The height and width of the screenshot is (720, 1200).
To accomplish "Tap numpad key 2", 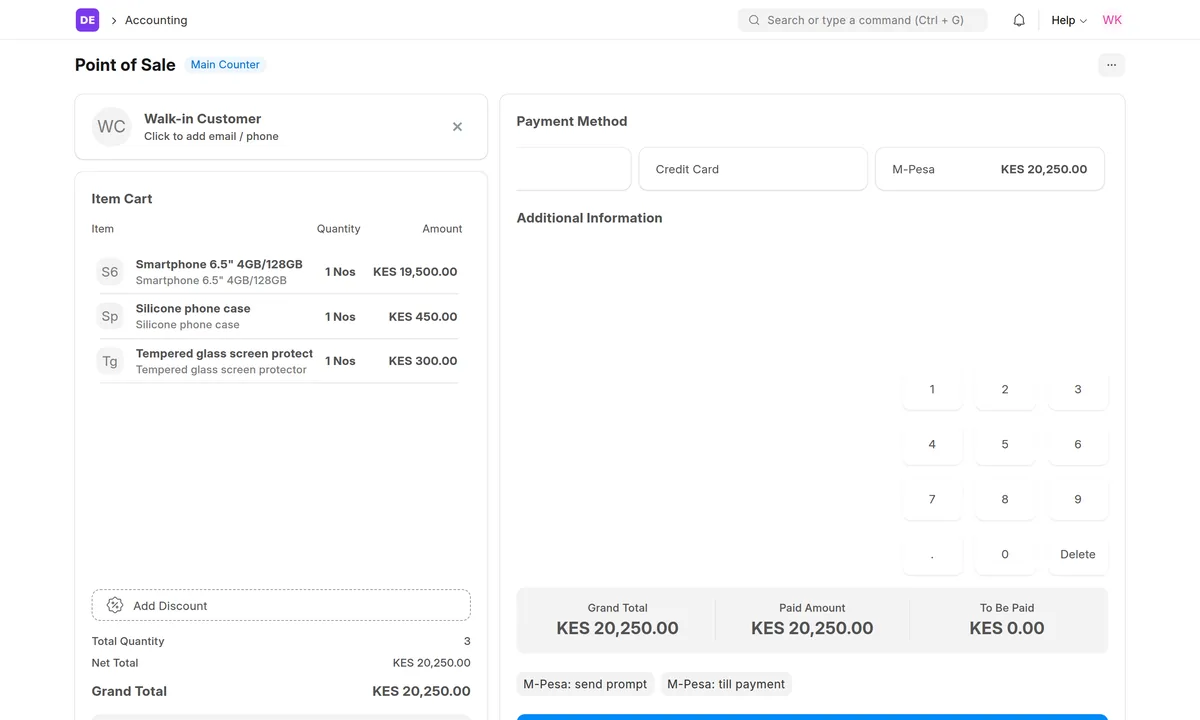I will pyautogui.click(x=1005, y=389).
